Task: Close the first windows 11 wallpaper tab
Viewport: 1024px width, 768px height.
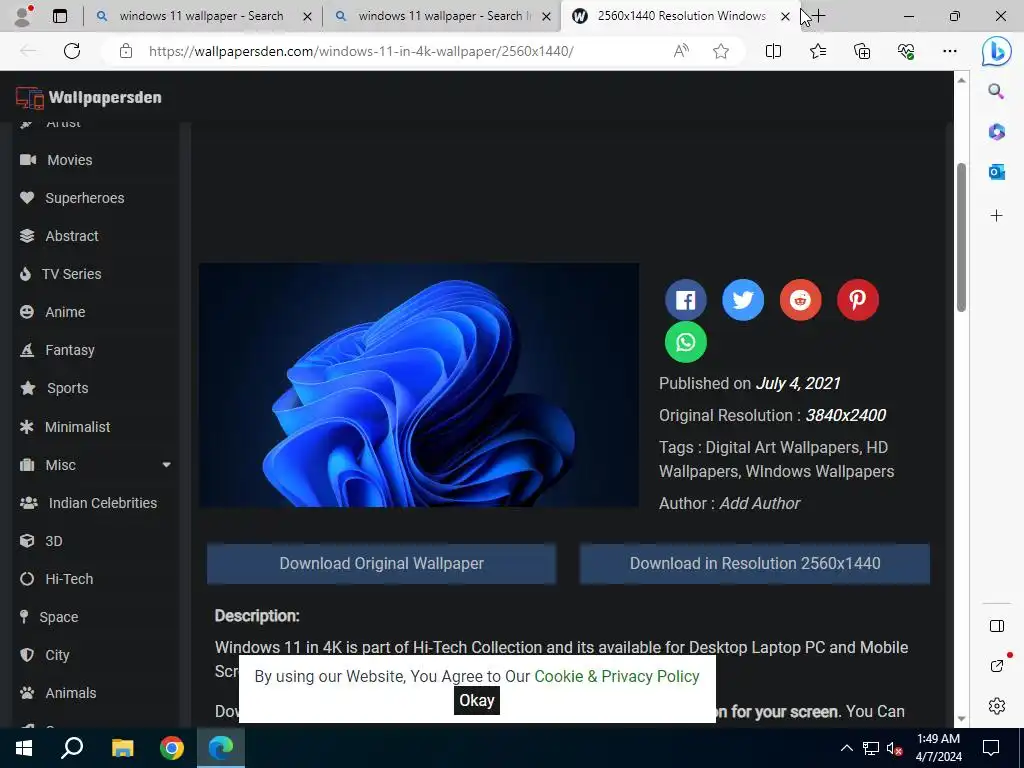Action: (308, 16)
